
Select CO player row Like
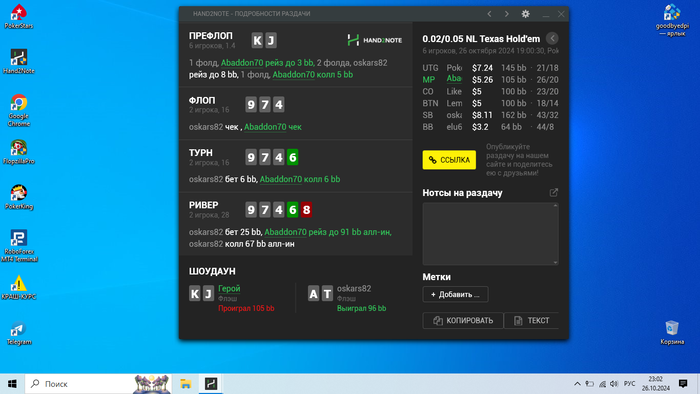[x=490, y=91]
